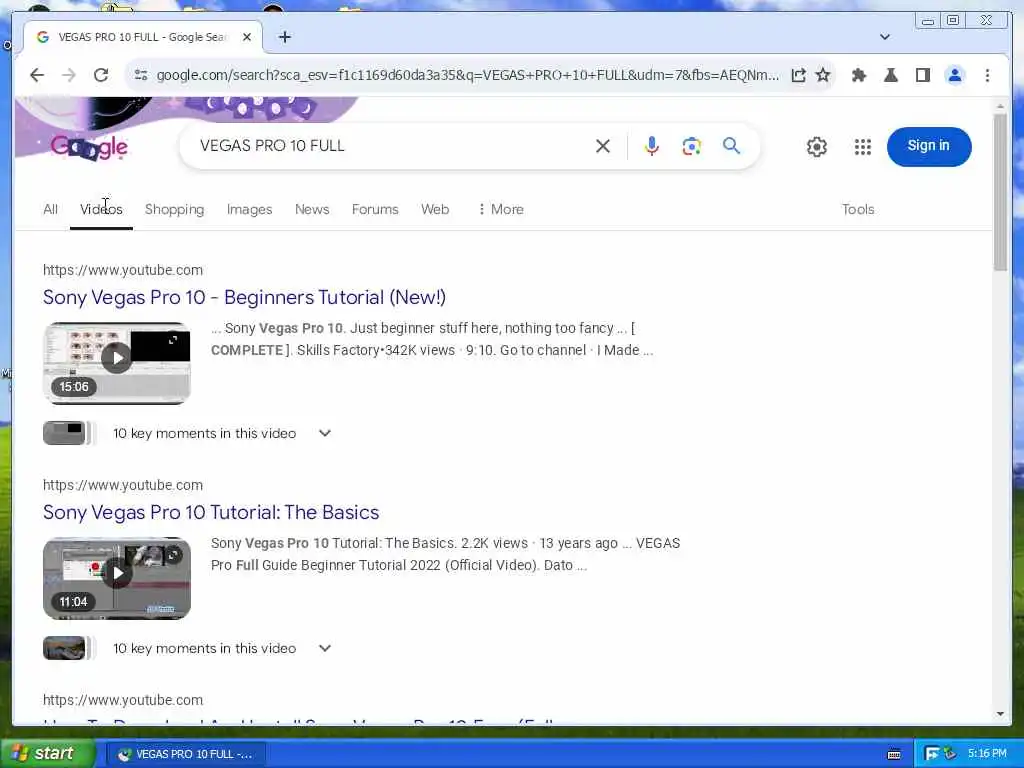Viewport: 1024px width, 768px height.
Task: Search by image with Google Lens
Action: [x=692, y=146]
